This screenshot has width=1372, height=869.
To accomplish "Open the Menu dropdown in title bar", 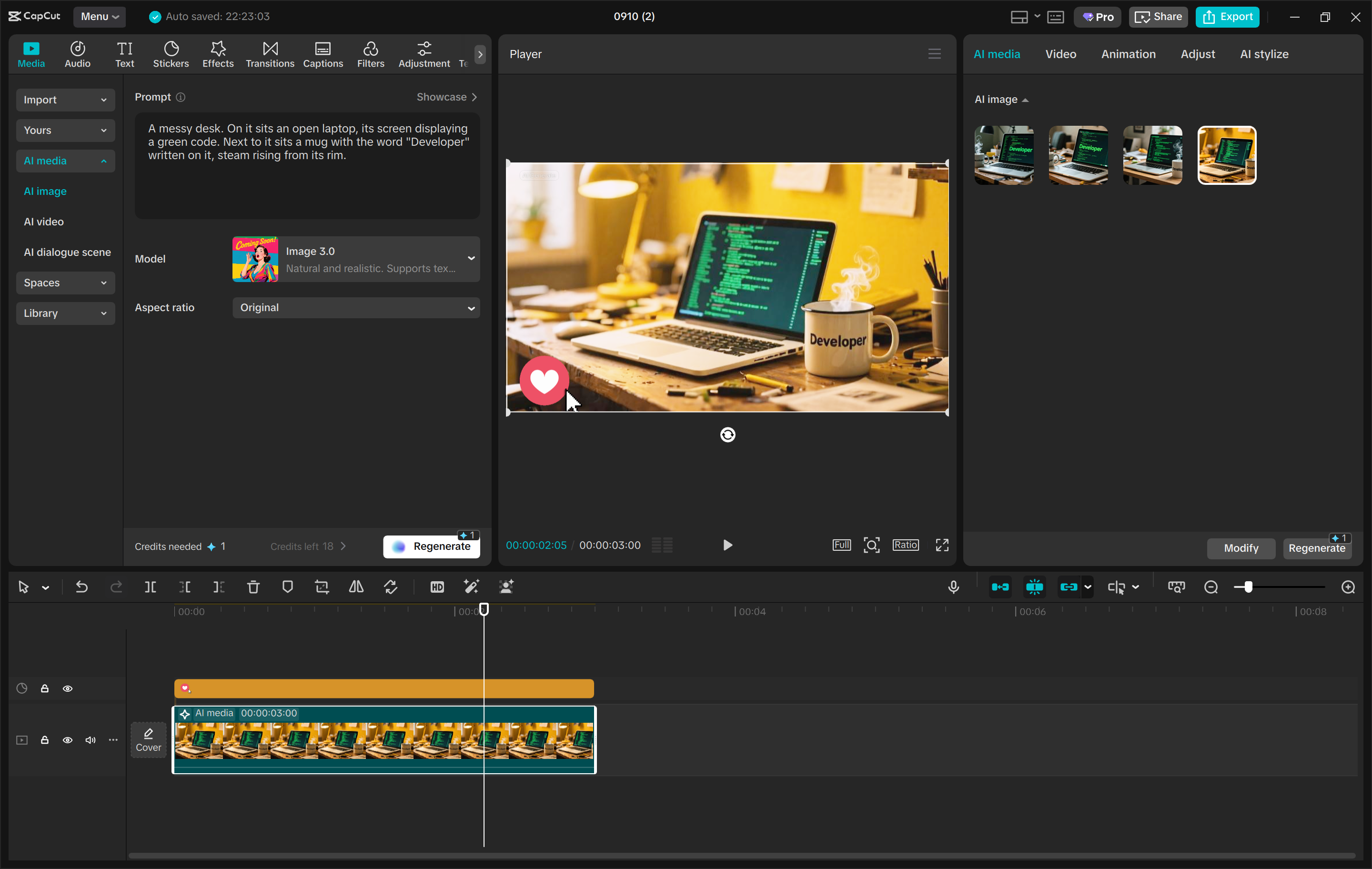I will 99,17.
